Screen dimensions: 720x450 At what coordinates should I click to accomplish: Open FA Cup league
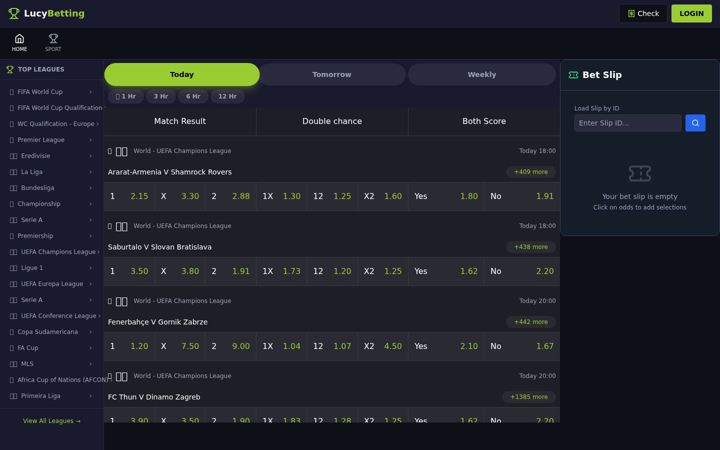point(51,348)
